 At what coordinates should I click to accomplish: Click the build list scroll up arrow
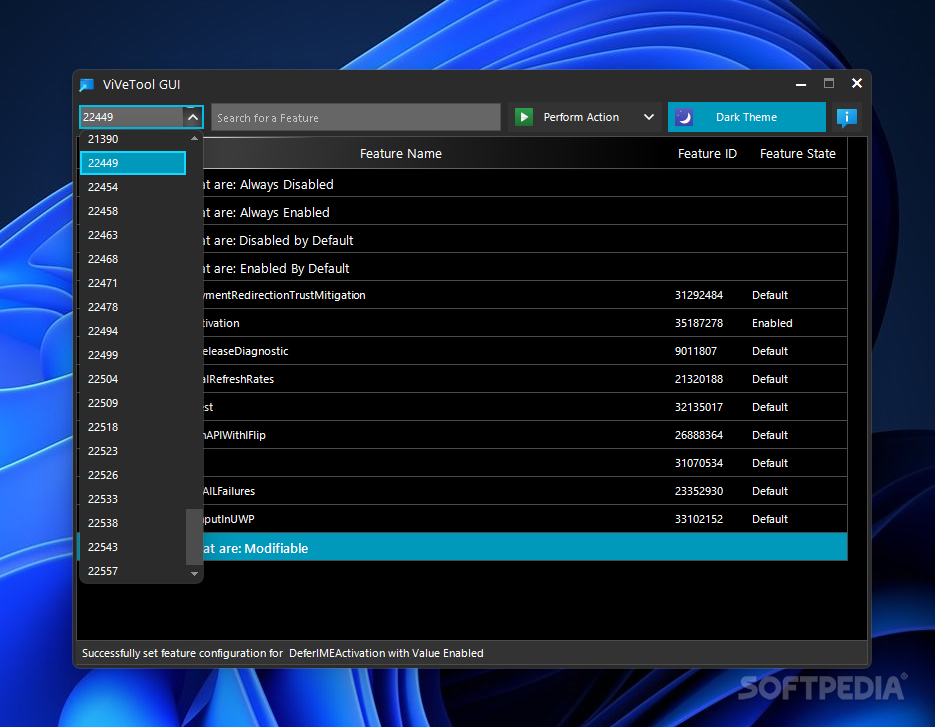[194, 138]
